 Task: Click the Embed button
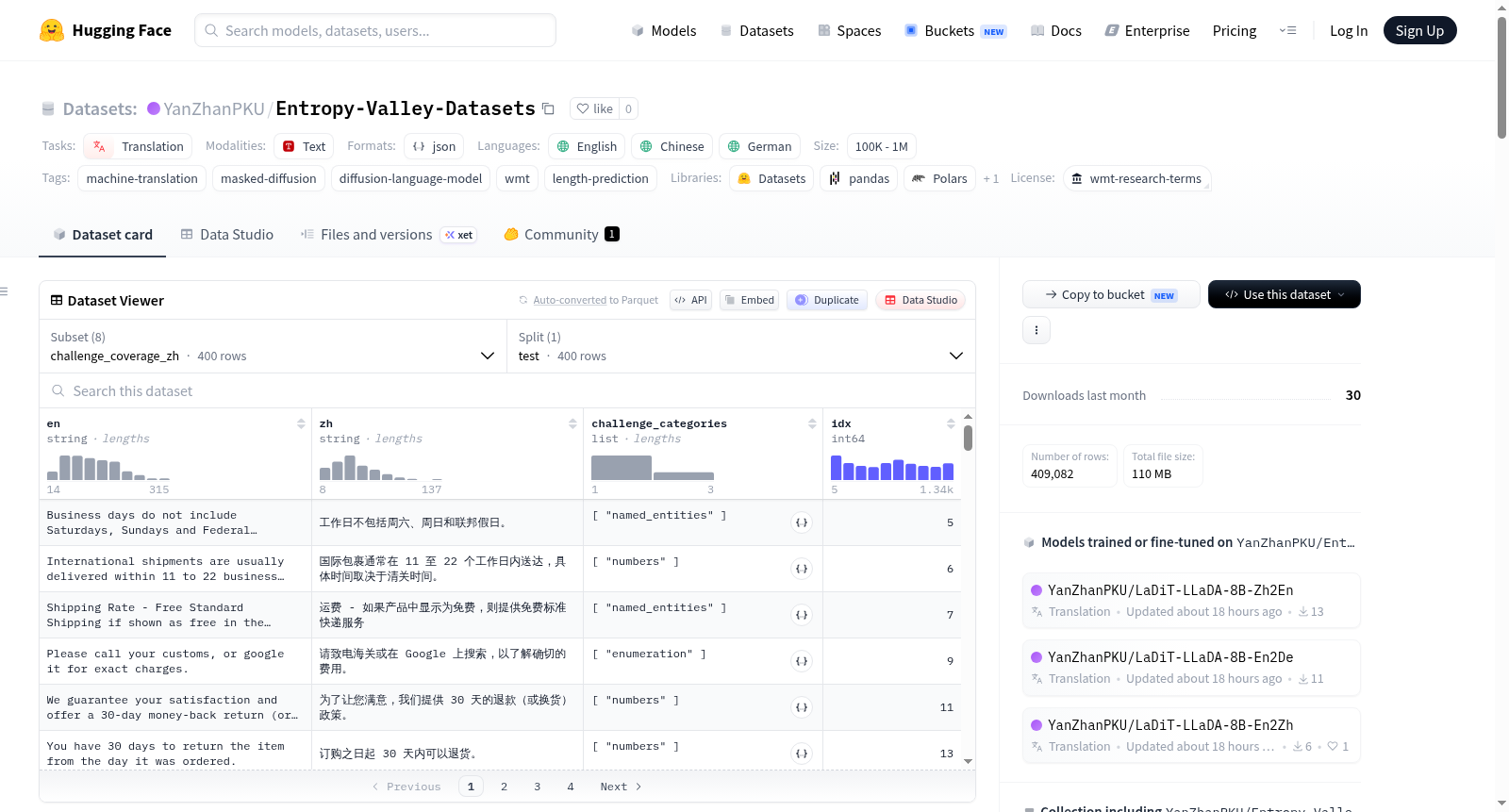point(749,300)
